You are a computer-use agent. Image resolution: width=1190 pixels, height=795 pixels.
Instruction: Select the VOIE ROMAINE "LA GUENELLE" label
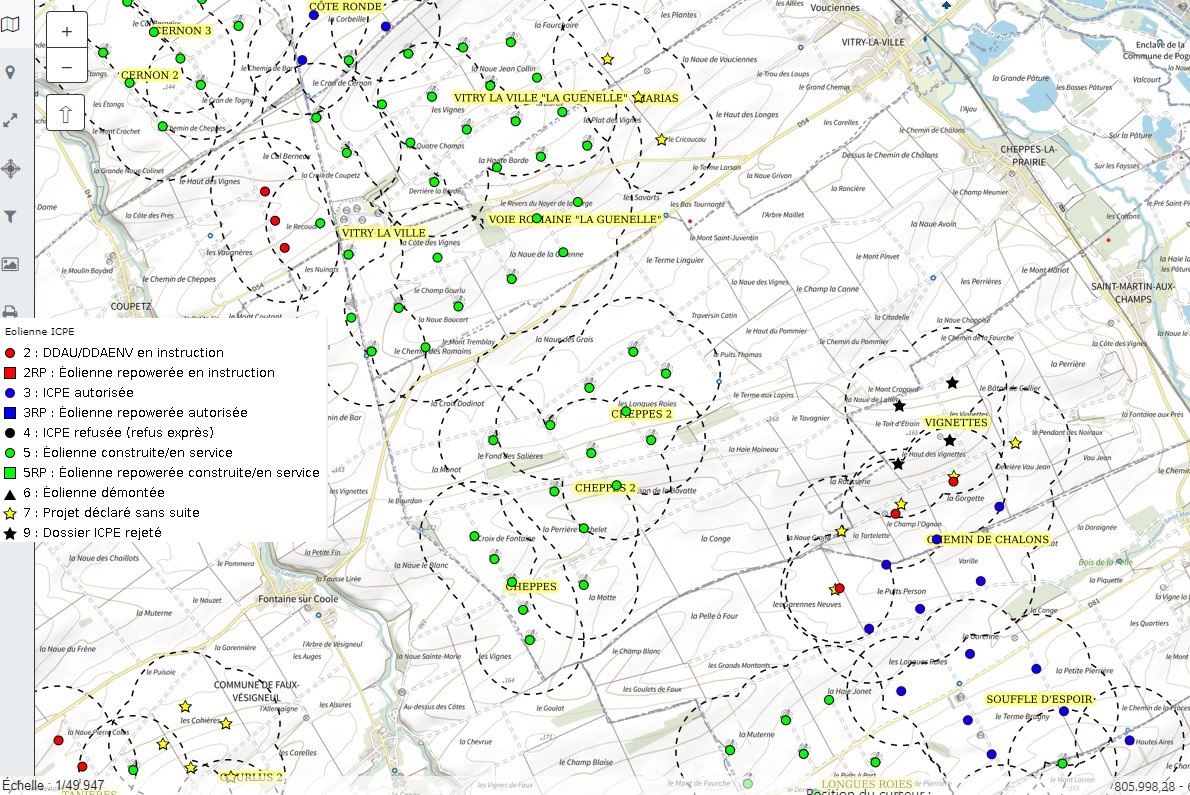coord(575,219)
